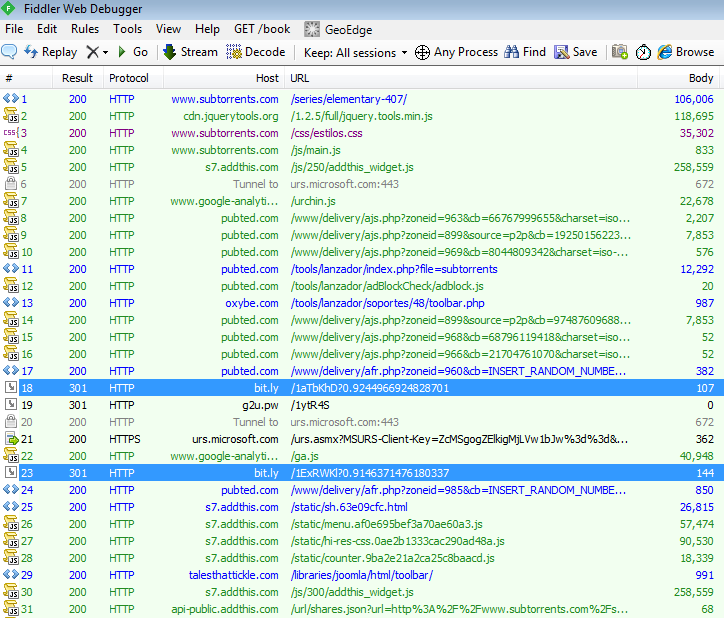Select URL /static/sh.63e09cfc.html
The width and height of the screenshot is (724, 618).
(349, 507)
